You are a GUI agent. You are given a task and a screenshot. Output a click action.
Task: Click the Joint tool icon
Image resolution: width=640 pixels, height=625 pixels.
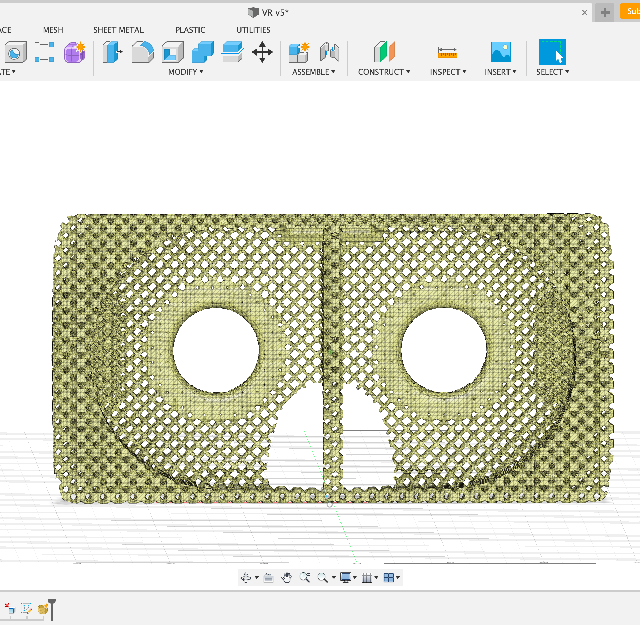click(x=329, y=53)
